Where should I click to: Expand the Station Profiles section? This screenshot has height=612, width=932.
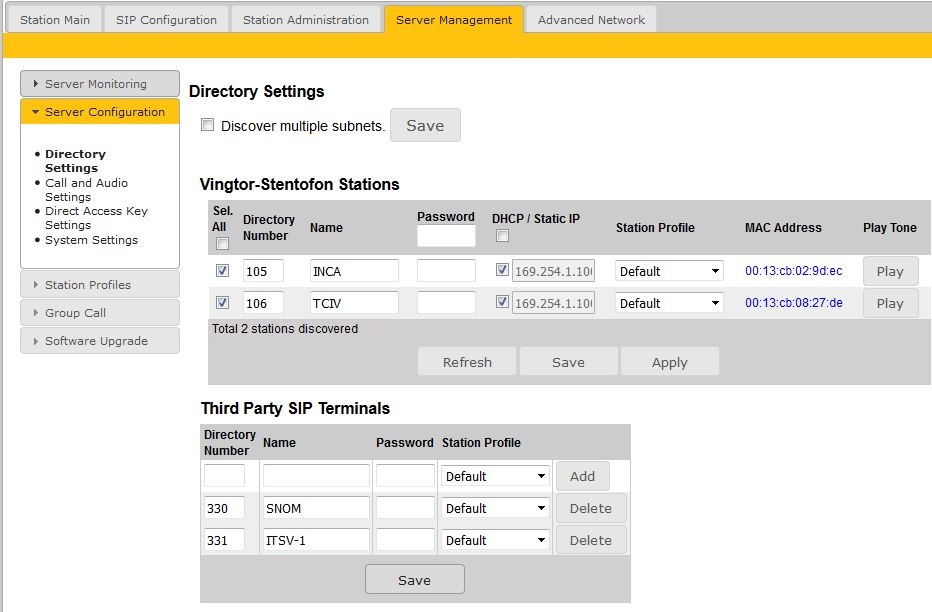(99, 285)
